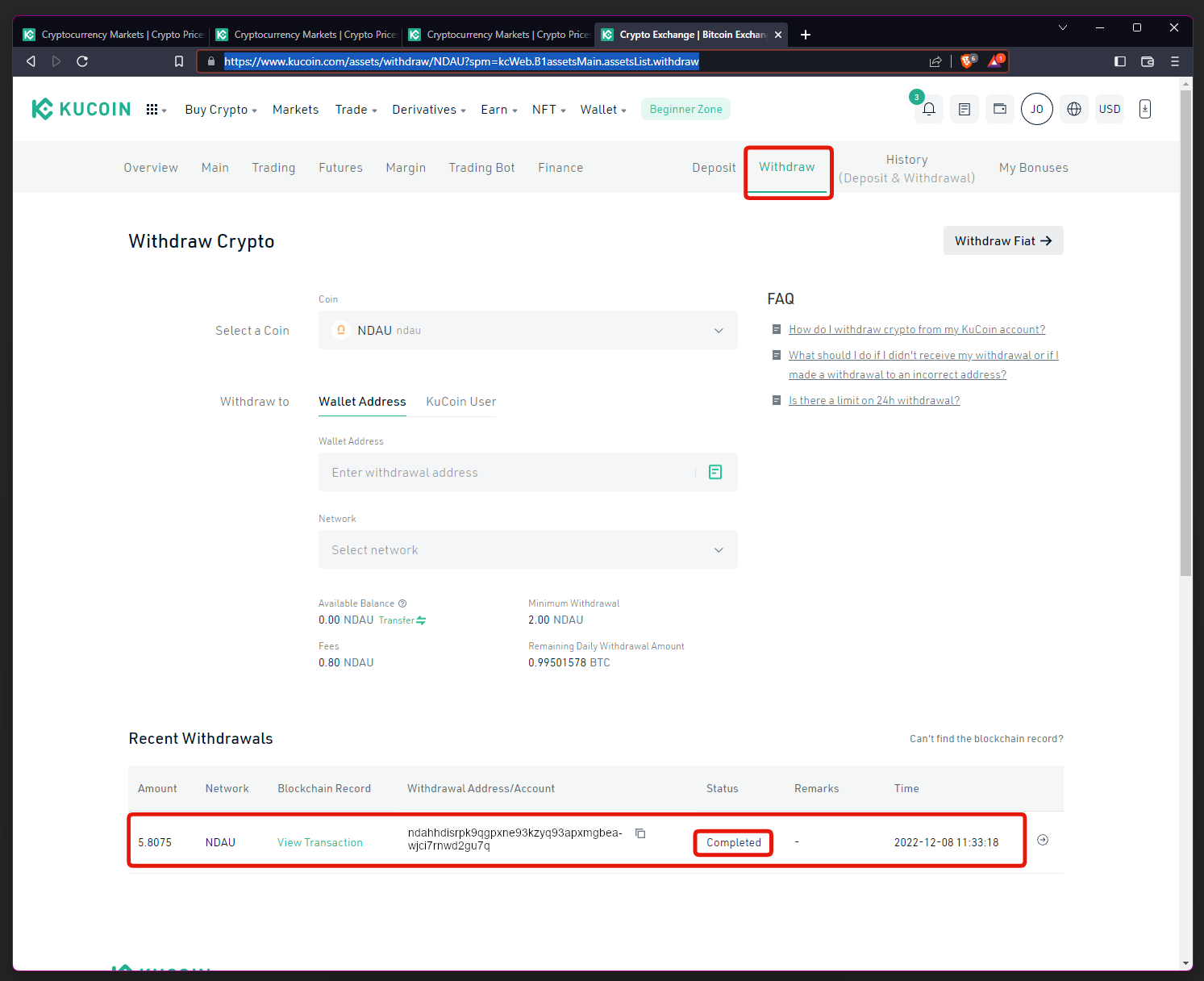Click the Withdraw Fiat button

pyautogui.click(x=1003, y=240)
